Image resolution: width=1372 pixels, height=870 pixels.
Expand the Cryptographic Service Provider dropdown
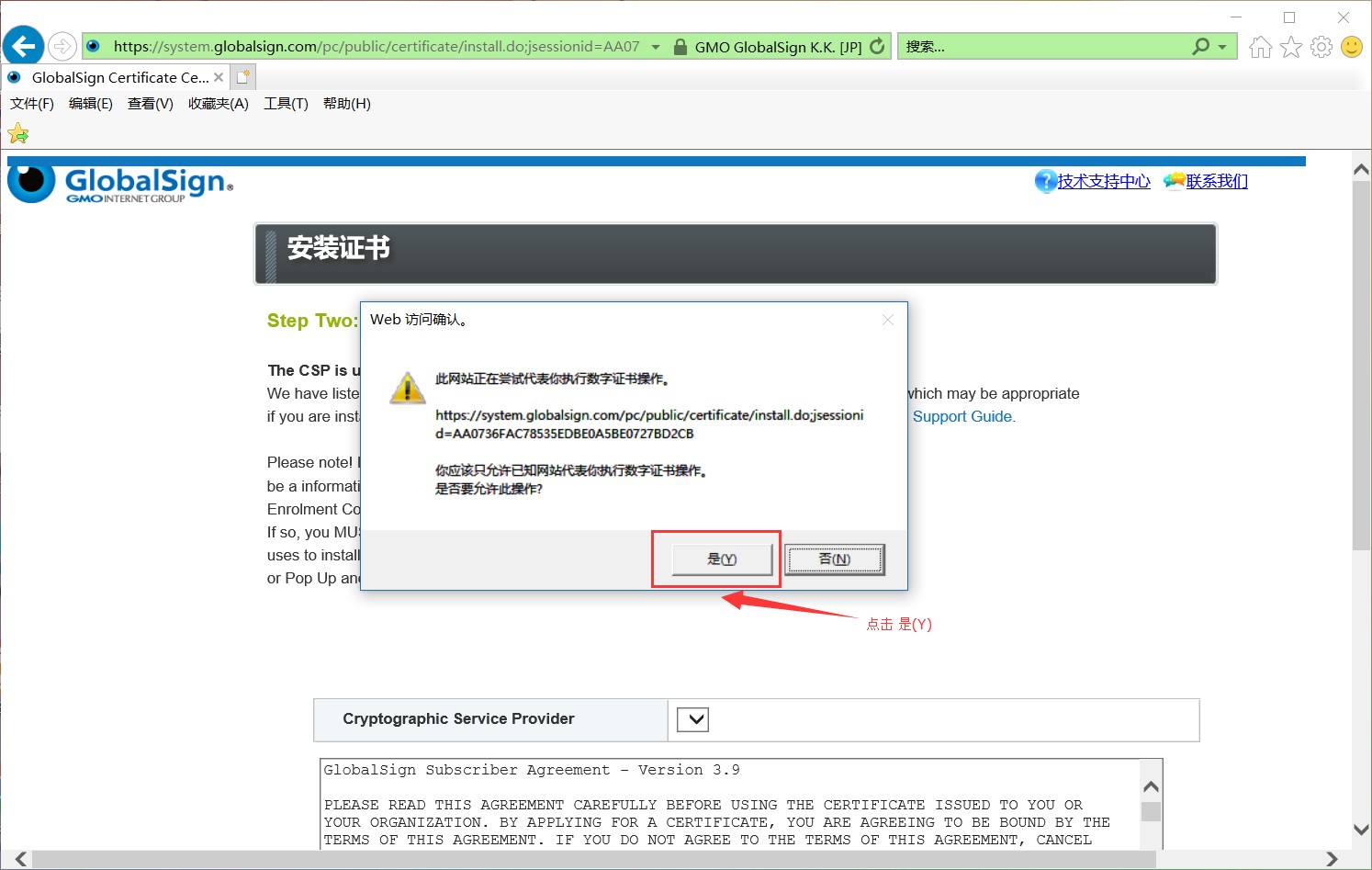(x=693, y=719)
